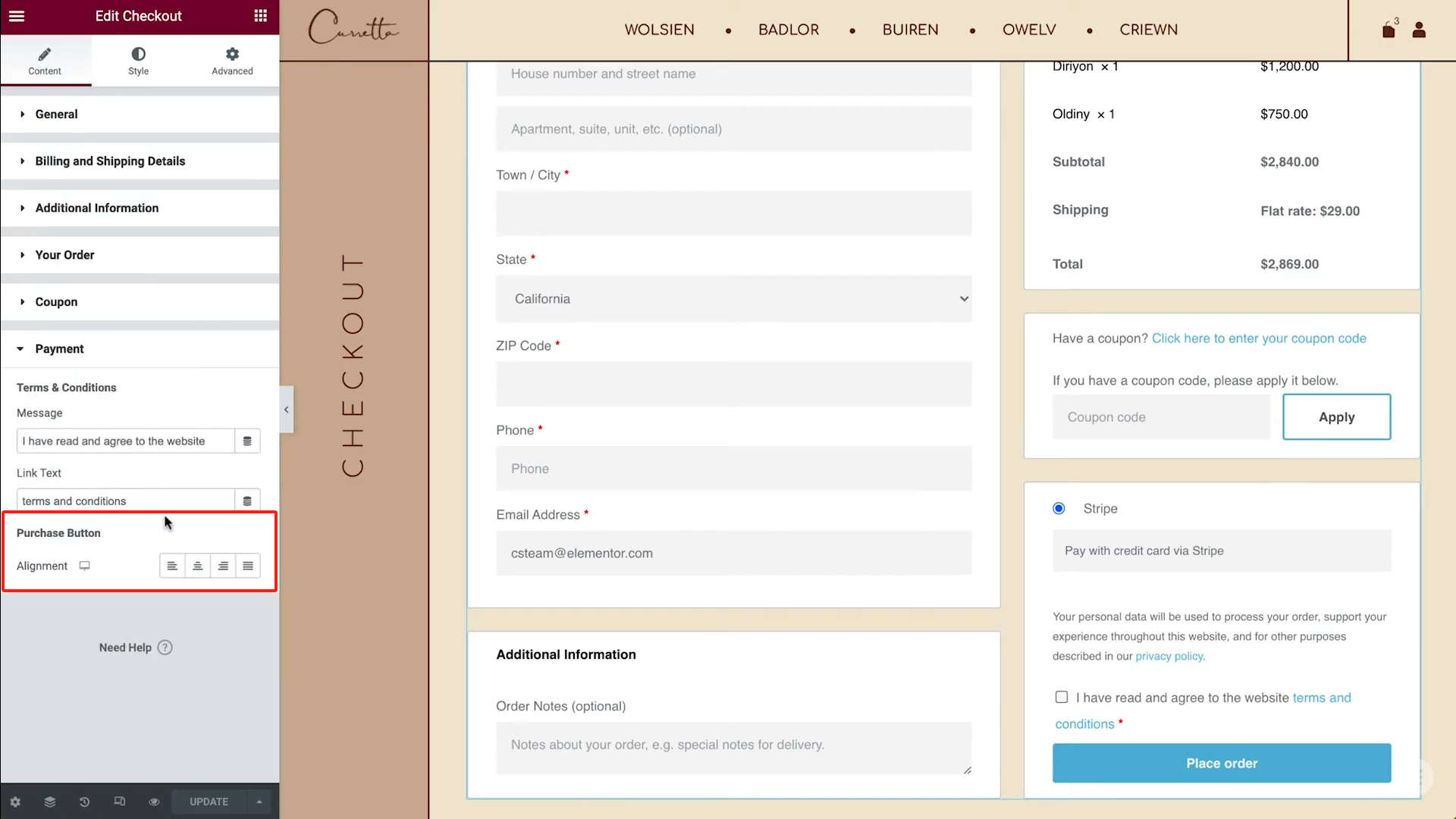The image size is (1456, 819).
Task: Switch to responsive device mode
Action: coord(119,802)
